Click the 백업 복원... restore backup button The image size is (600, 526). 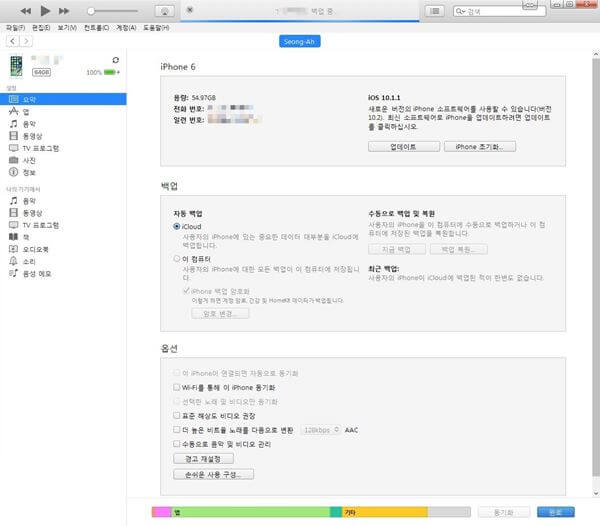coord(458,249)
